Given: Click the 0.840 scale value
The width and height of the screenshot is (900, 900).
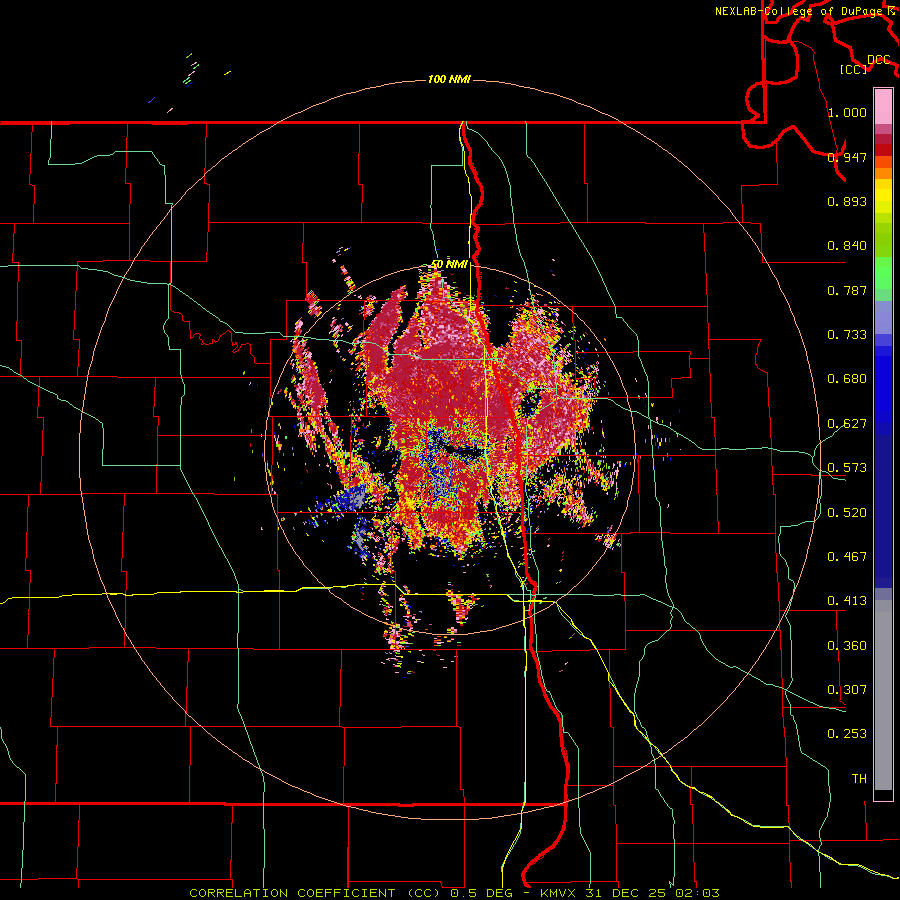Looking at the screenshot, I should [x=847, y=246].
